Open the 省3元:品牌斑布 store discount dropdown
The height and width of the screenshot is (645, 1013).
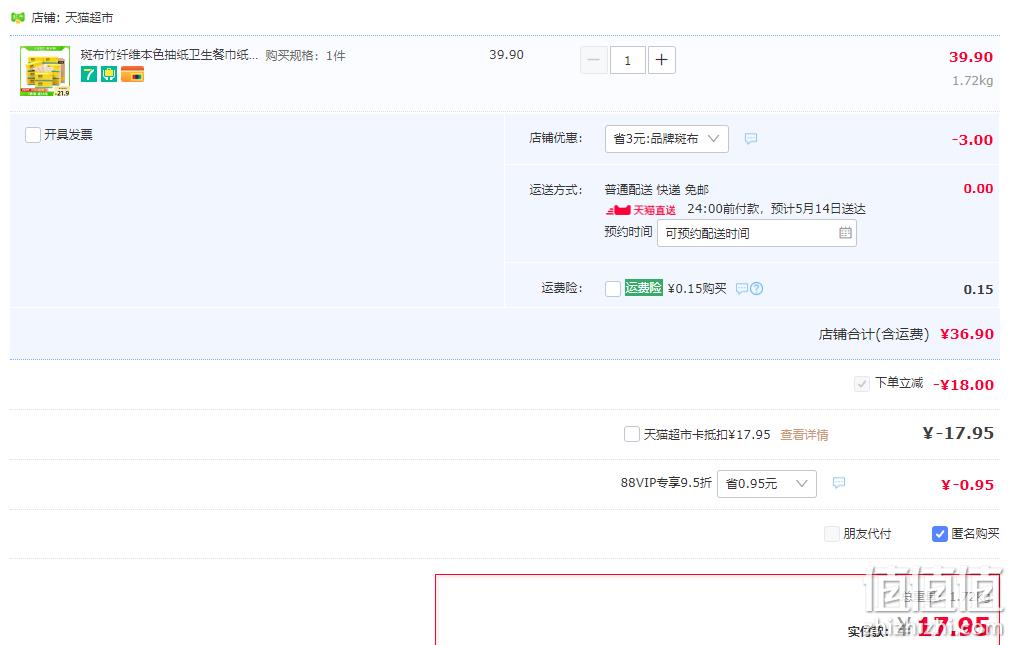click(667, 139)
